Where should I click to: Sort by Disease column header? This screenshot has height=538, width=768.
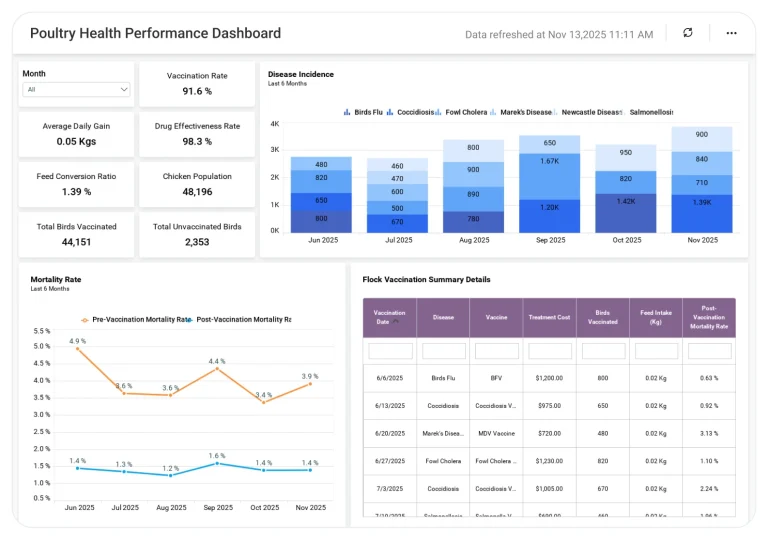pos(443,318)
